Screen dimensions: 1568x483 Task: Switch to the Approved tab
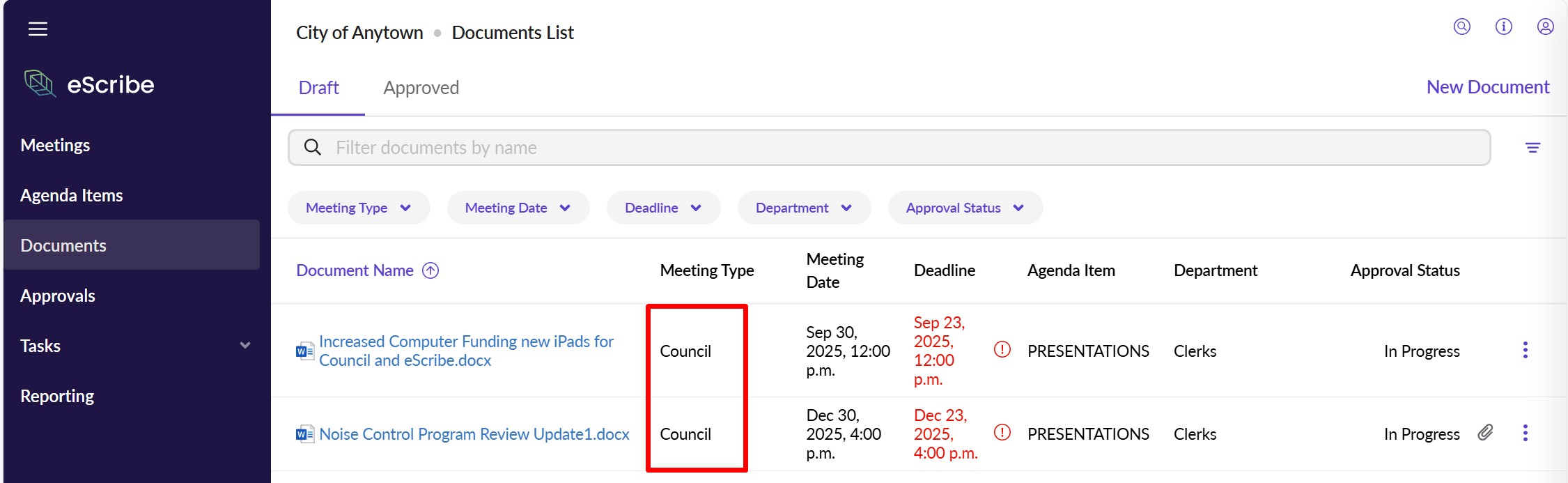pos(421,88)
